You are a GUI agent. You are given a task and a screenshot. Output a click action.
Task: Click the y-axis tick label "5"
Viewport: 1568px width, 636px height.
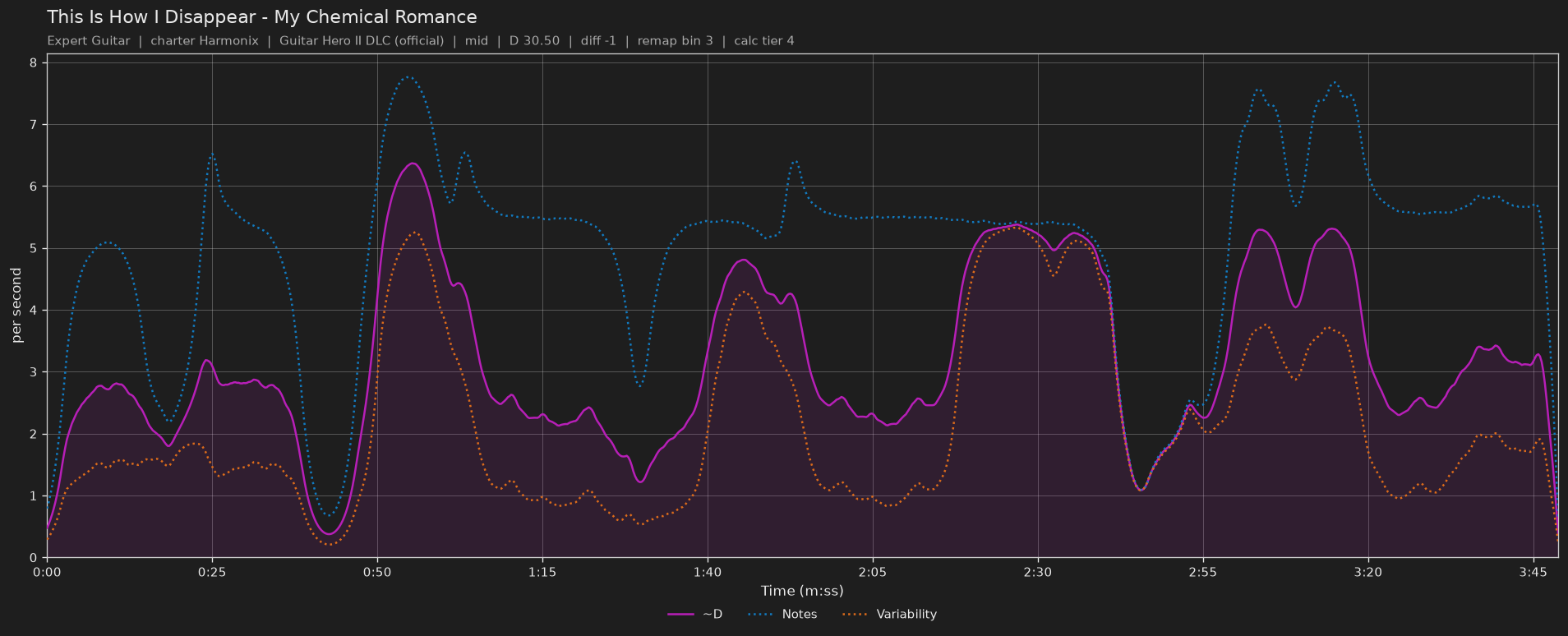34,248
